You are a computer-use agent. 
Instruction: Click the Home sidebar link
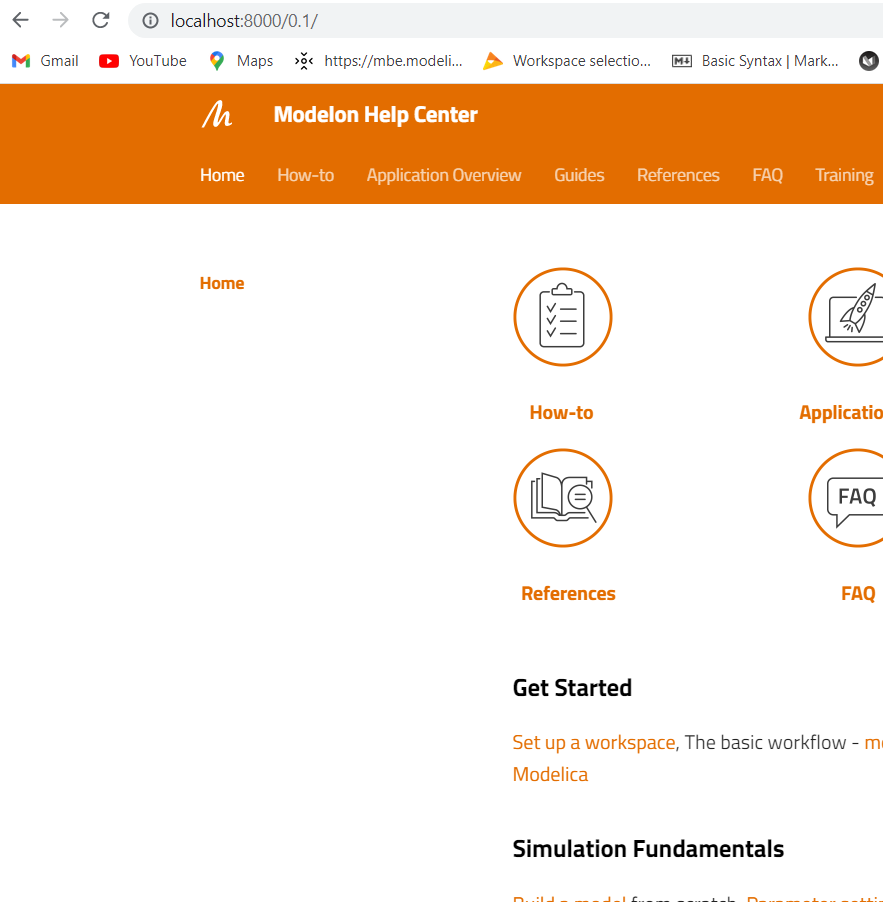(222, 283)
